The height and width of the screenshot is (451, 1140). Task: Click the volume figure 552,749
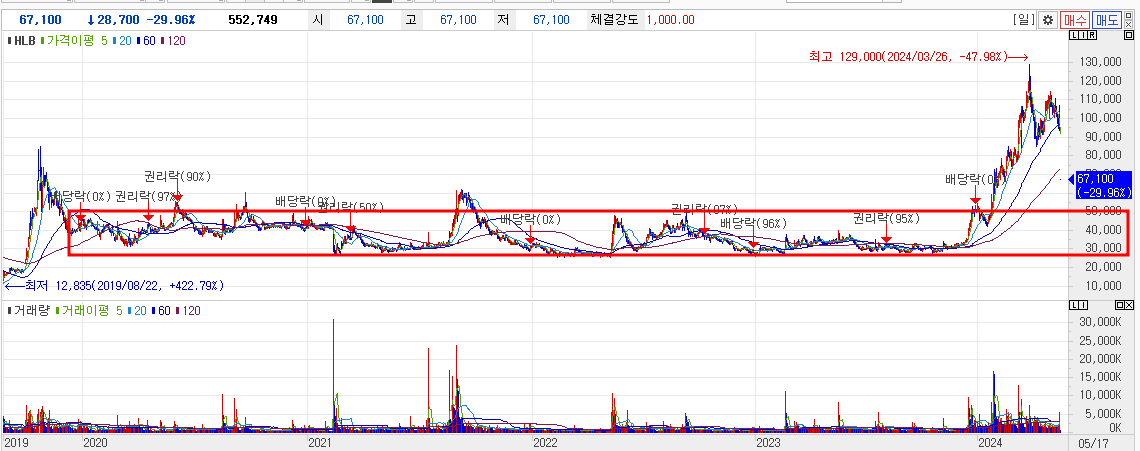[x=253, y=20]
